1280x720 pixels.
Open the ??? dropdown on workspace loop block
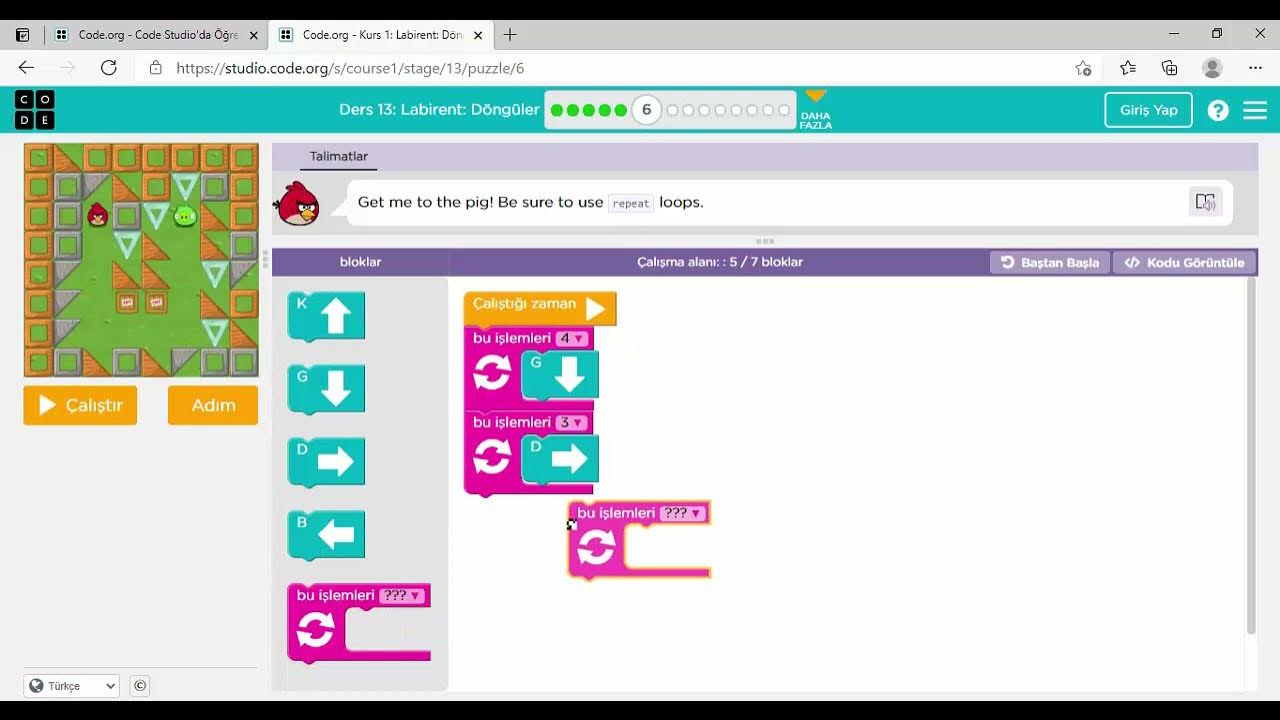coord(683,513)
